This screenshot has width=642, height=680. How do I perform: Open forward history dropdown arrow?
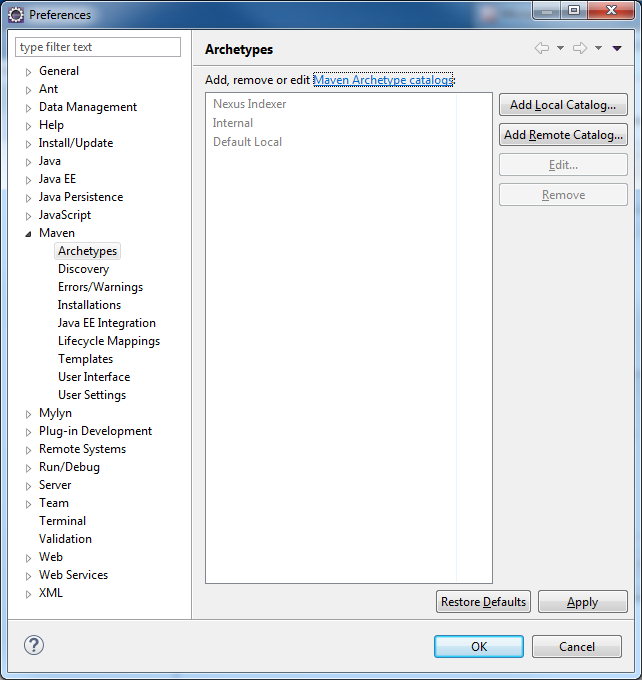click(598, 48)
